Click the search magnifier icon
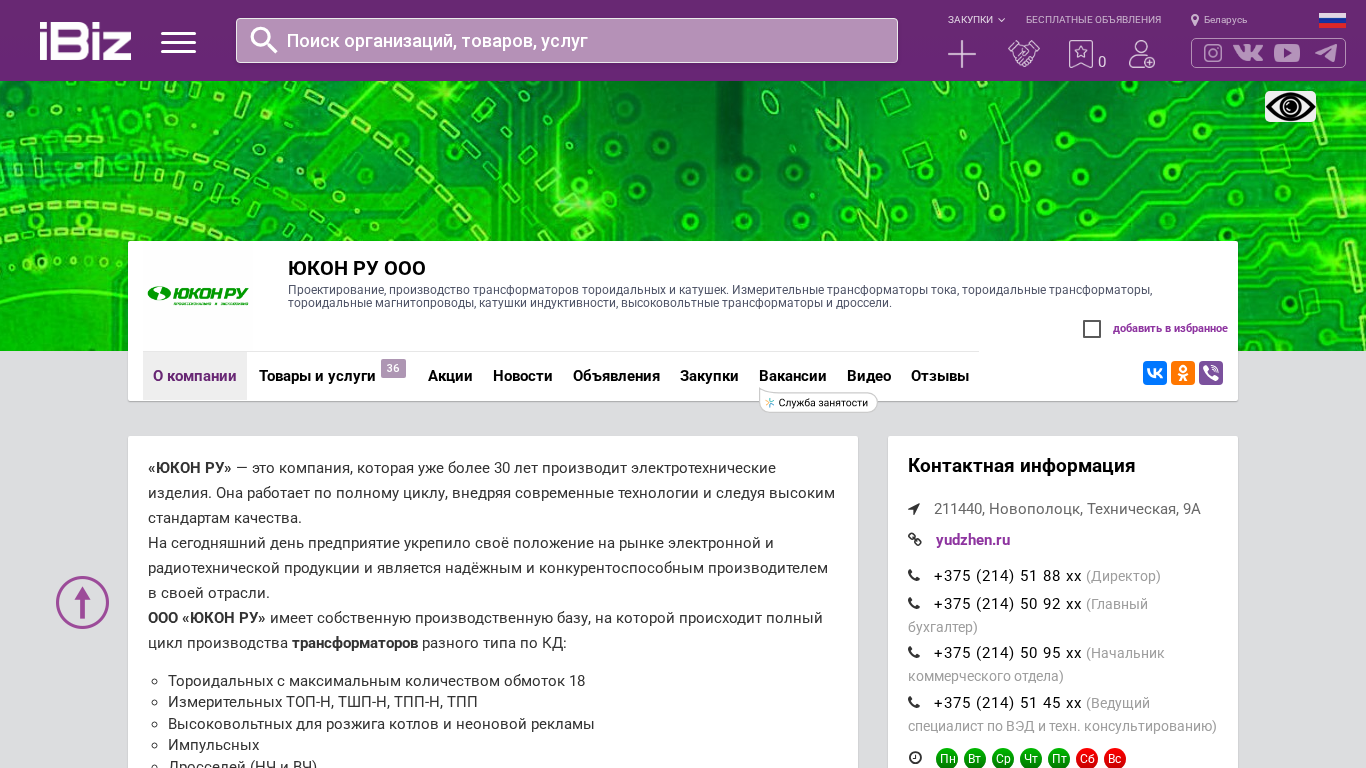The height and width of the screenshot is (768, 1366). point(264,40)
